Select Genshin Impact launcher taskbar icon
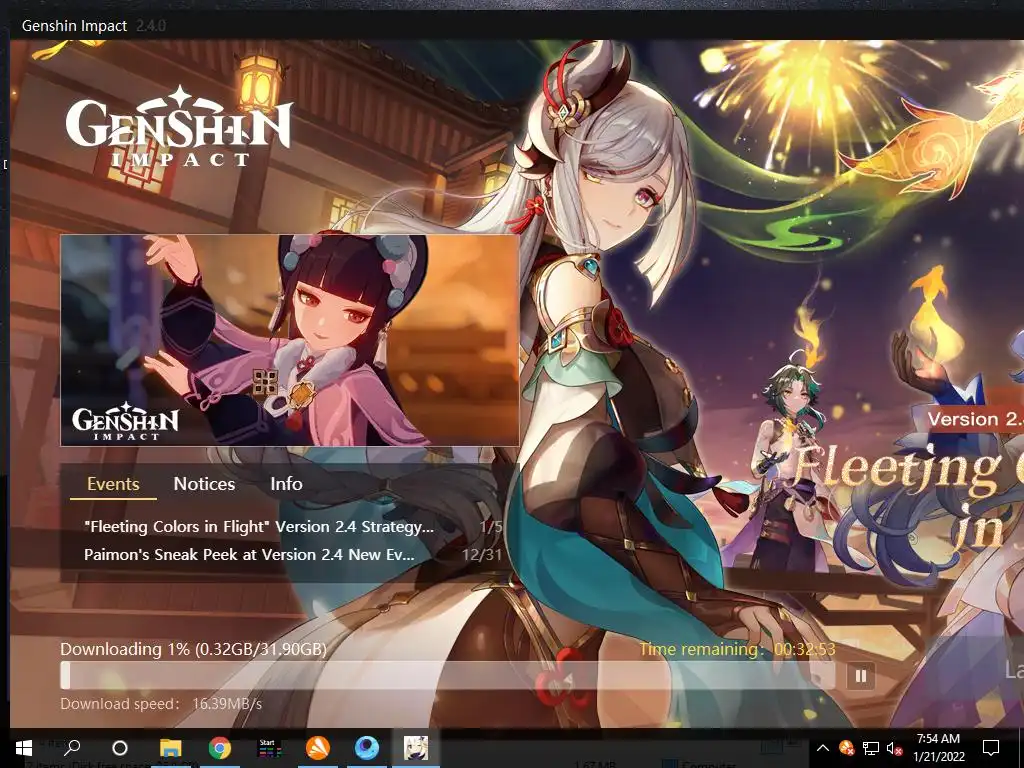 416,748
